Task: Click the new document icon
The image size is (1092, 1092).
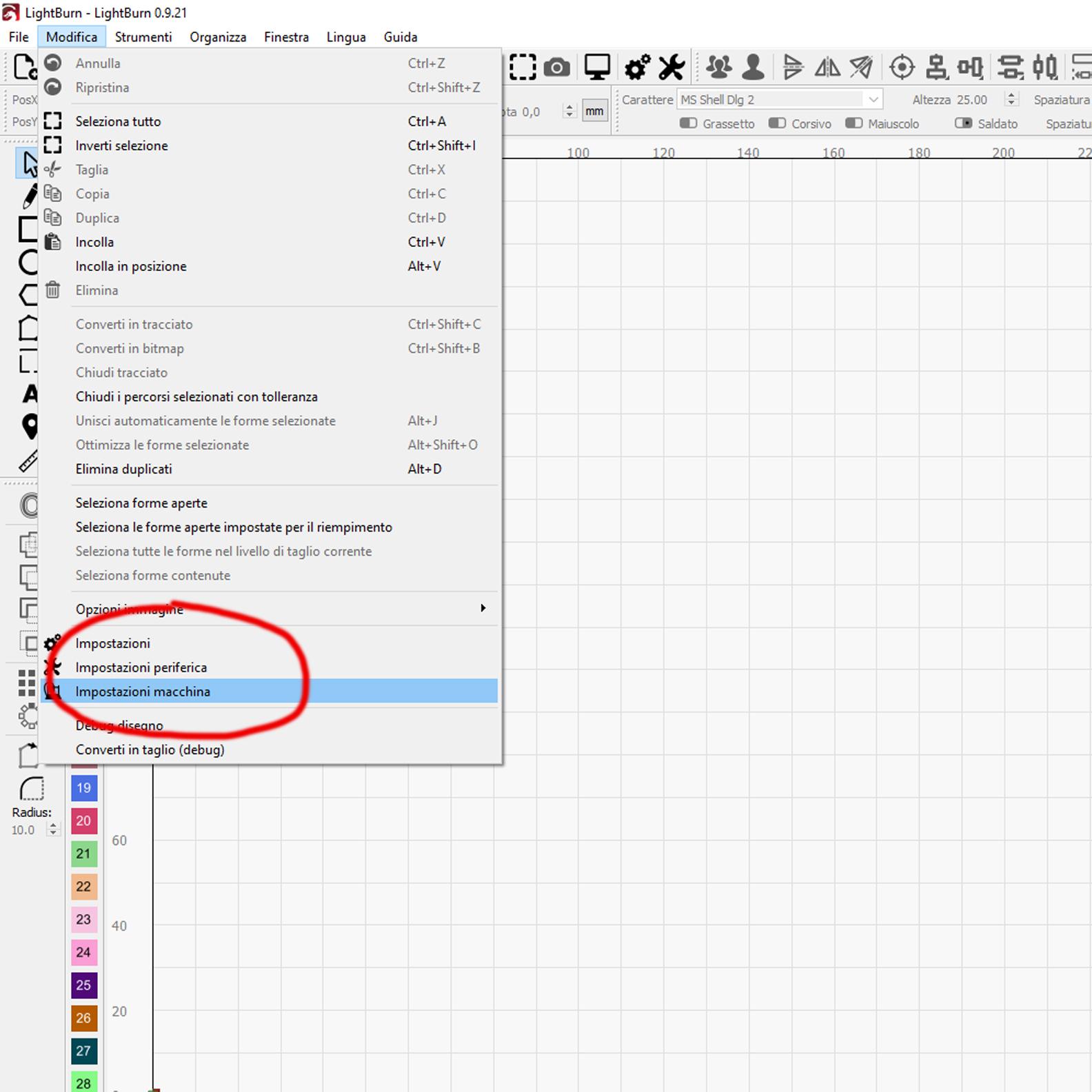Action: pyautogui.click(x=25, y=68)
